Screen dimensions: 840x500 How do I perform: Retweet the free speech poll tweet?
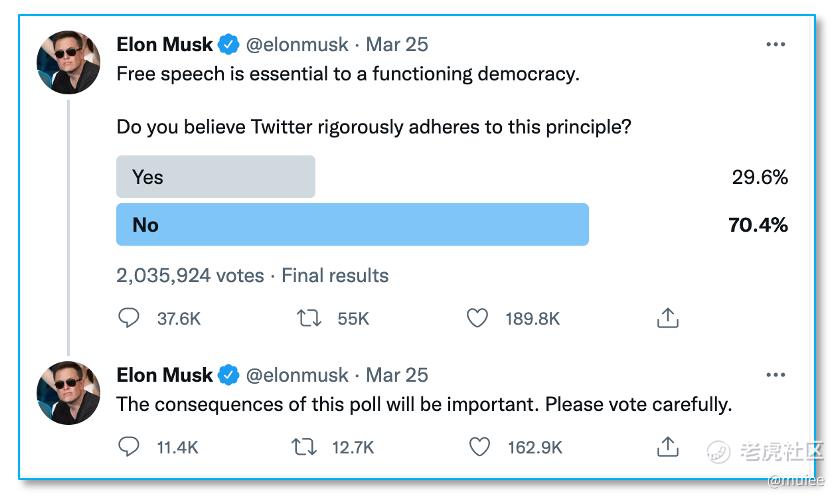point(309,318)
